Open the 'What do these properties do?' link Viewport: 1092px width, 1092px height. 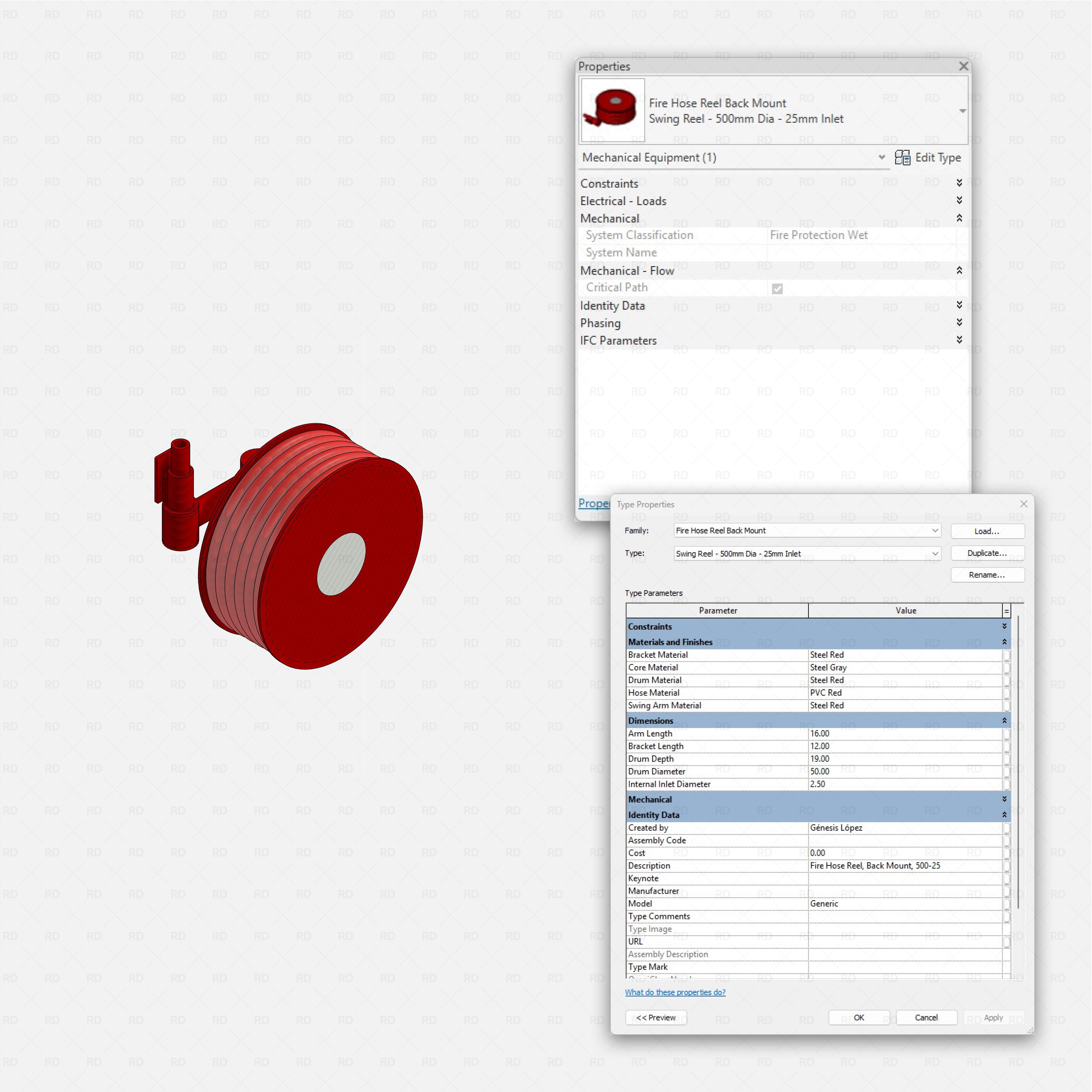coord(675,992)
